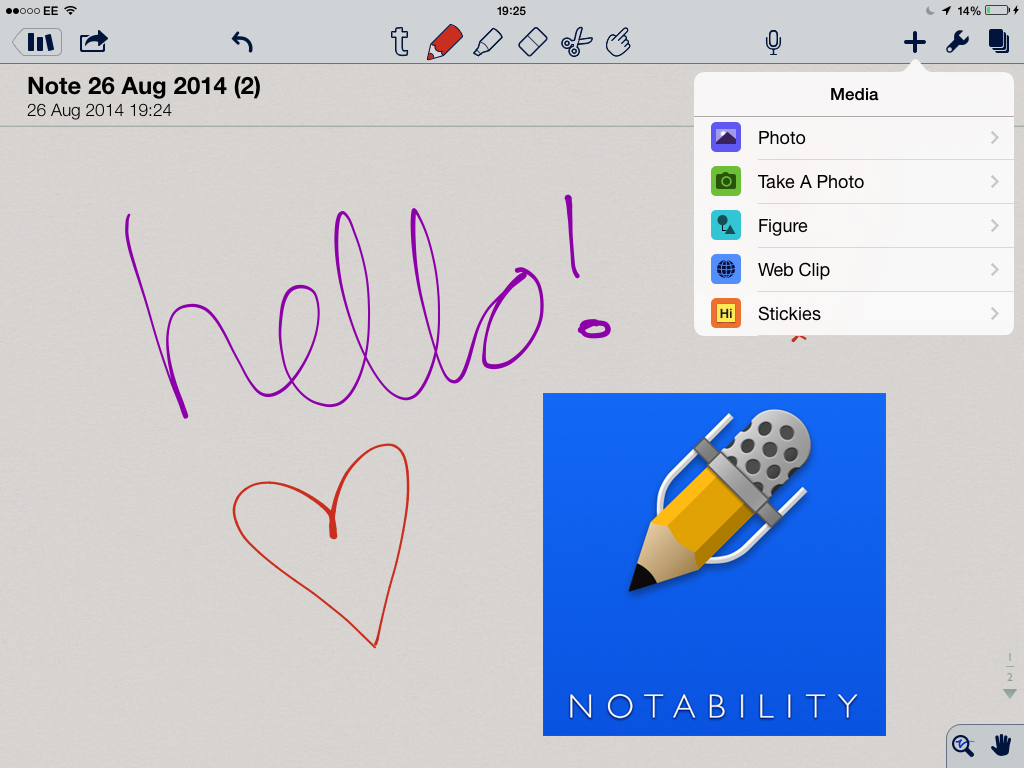Tap the Wi-Fi status icon
Screen dimensions: 1024x768
coord(71,10)
